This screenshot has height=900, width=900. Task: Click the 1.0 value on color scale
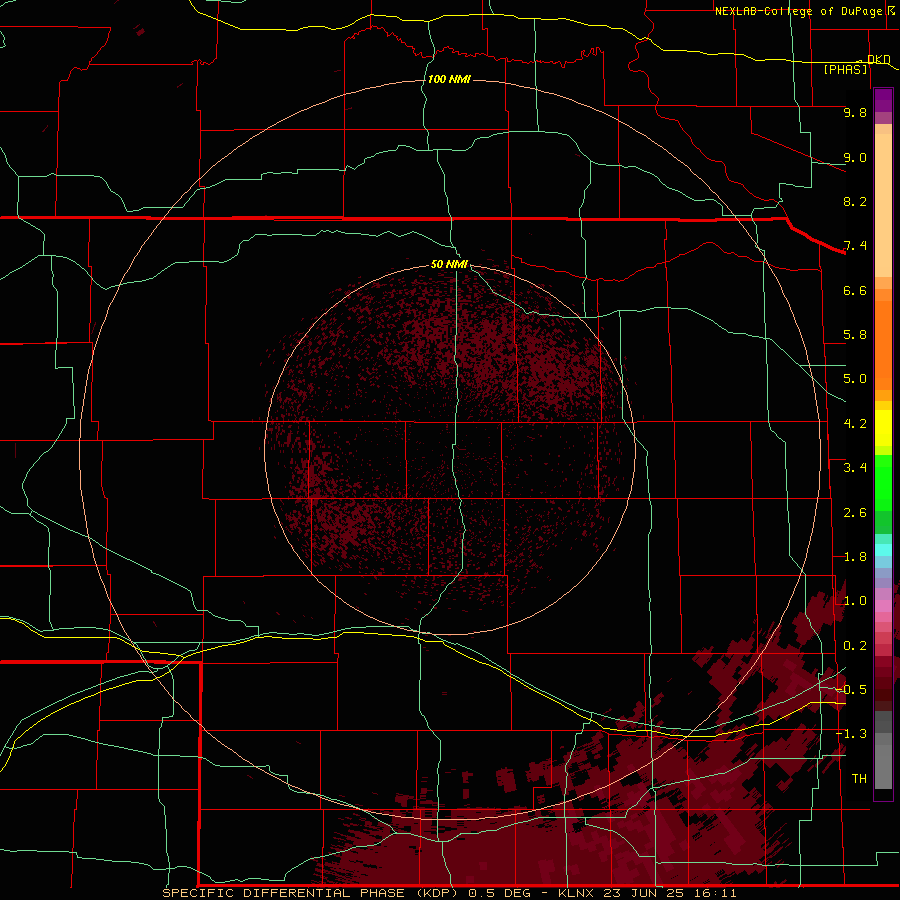pos(855,601)
